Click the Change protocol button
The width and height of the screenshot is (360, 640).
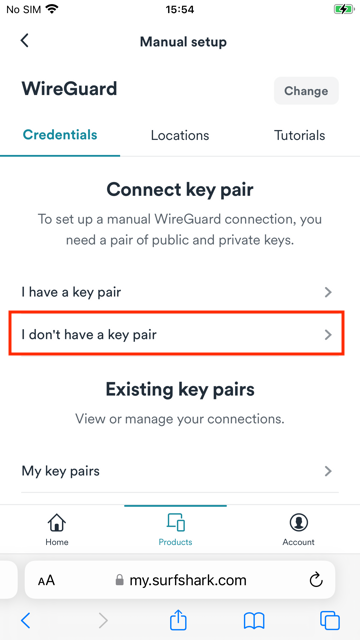pyautogui.click(x=306, y=91)
